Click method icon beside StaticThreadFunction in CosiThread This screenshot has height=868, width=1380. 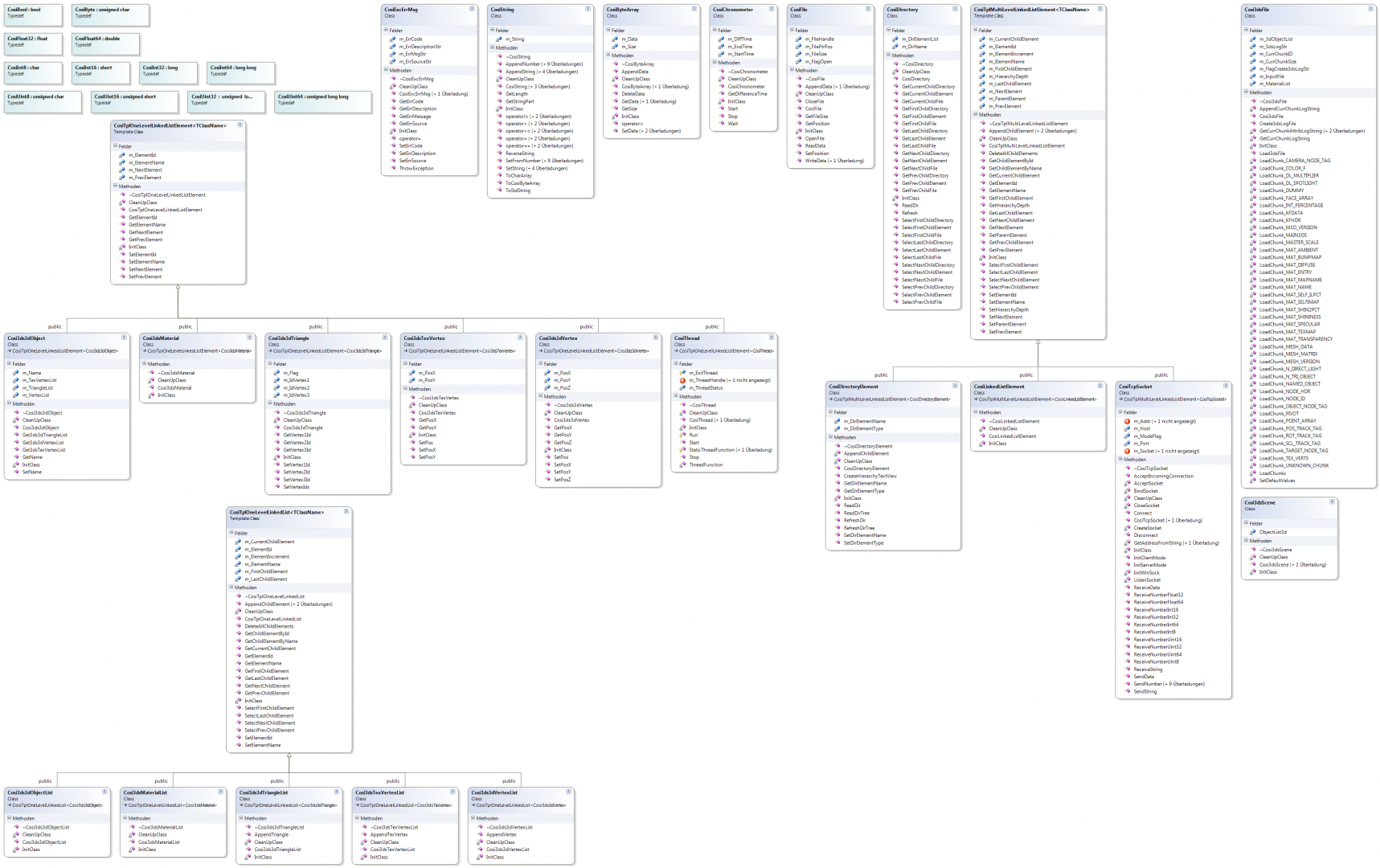coord(682,450)
